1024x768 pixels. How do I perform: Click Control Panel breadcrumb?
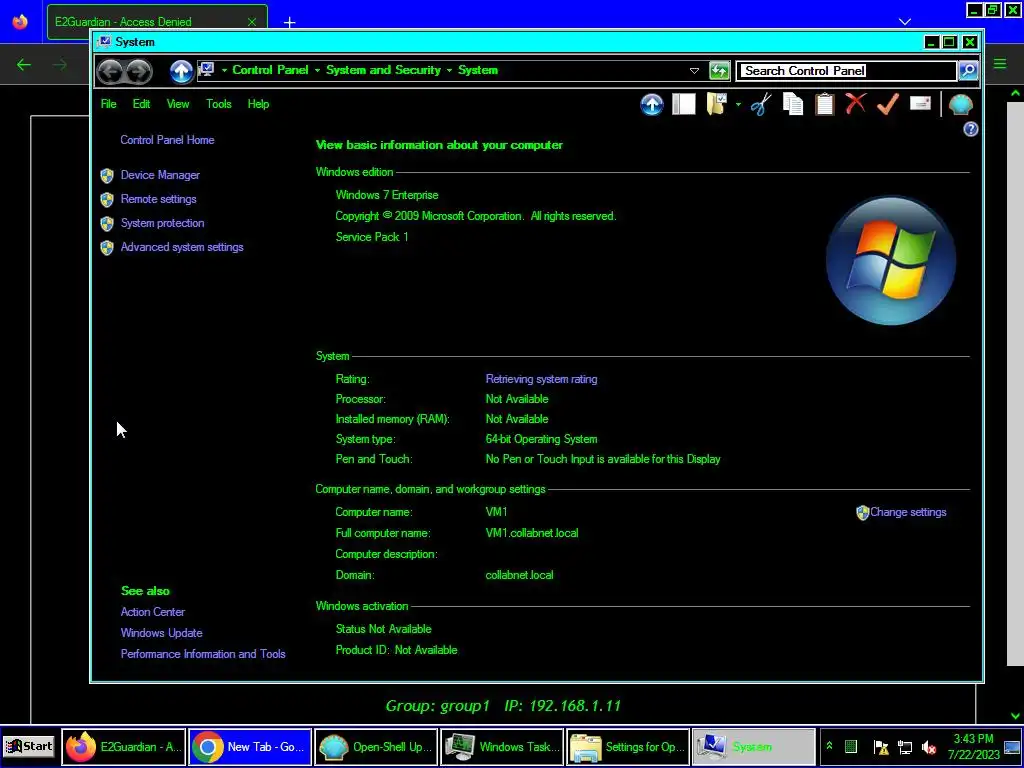270,70
